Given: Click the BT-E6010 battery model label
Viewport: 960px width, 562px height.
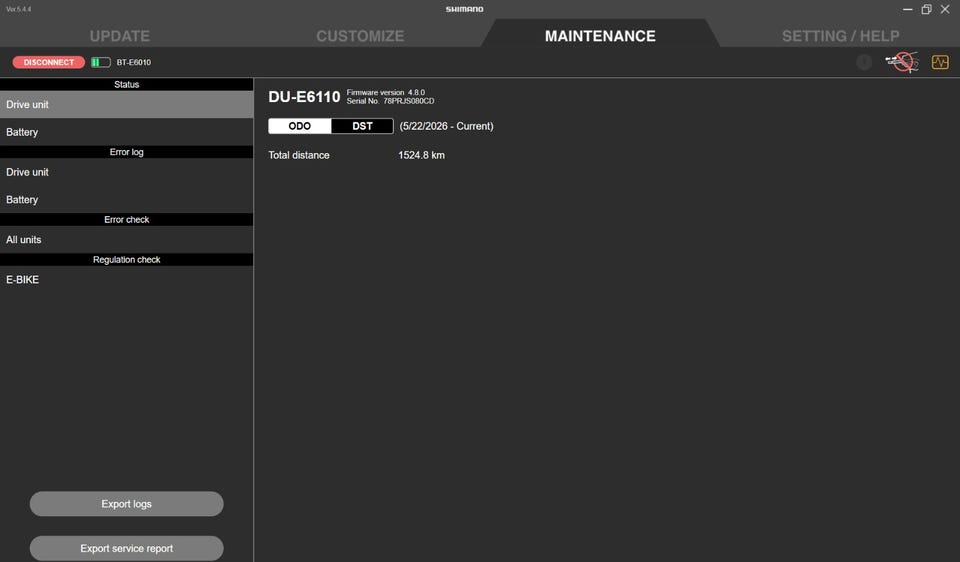Looking at the screenshot, I should tap(133, 62).
